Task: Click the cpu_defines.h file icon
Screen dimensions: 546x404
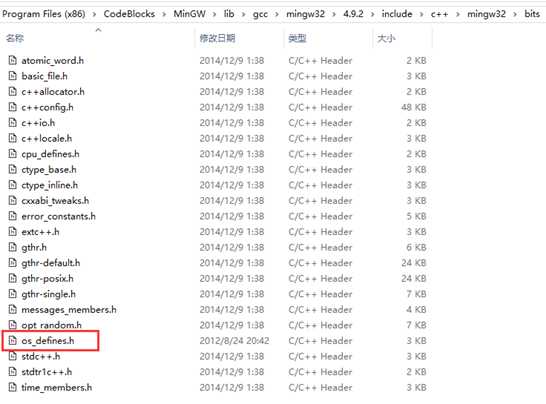Action: 13,154
